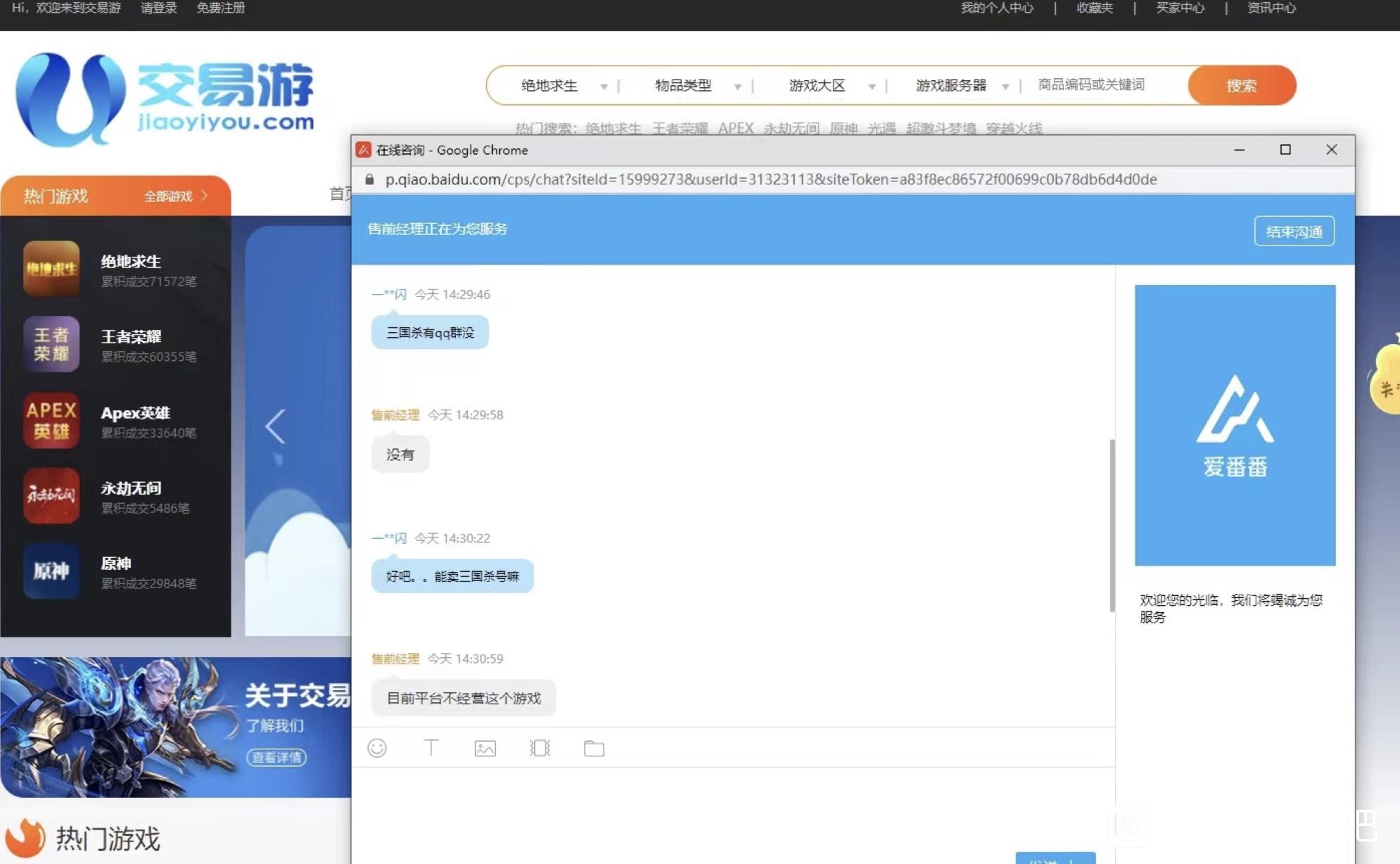Click the chat history scrollbar
This screenshot has height=864, width=1400.
pyautogui.click(x=1112, y=525)
